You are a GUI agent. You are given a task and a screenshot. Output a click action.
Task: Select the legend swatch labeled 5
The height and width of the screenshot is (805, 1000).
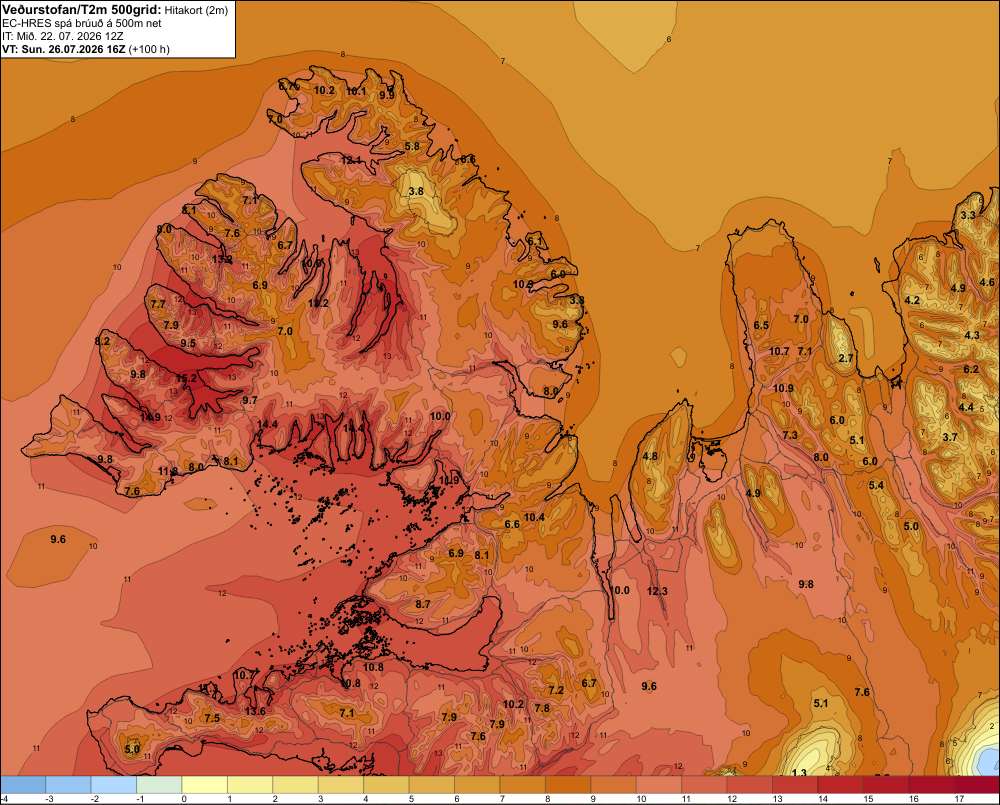(x=431, y=785)
